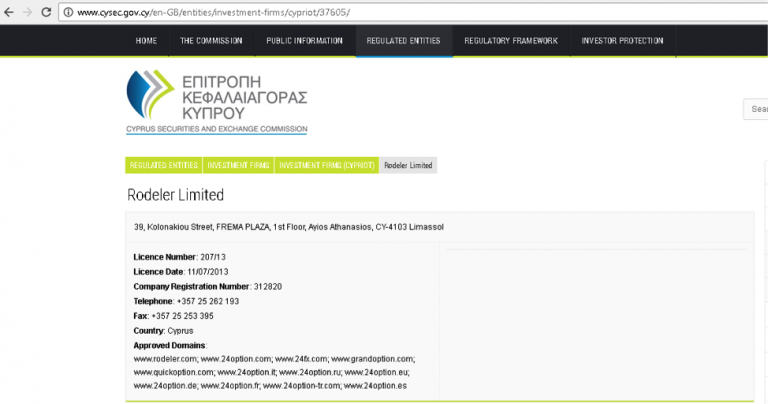Go to INVESTMENT FIRMS (CYPRIOT) breadcrumb

coord(327,165)
